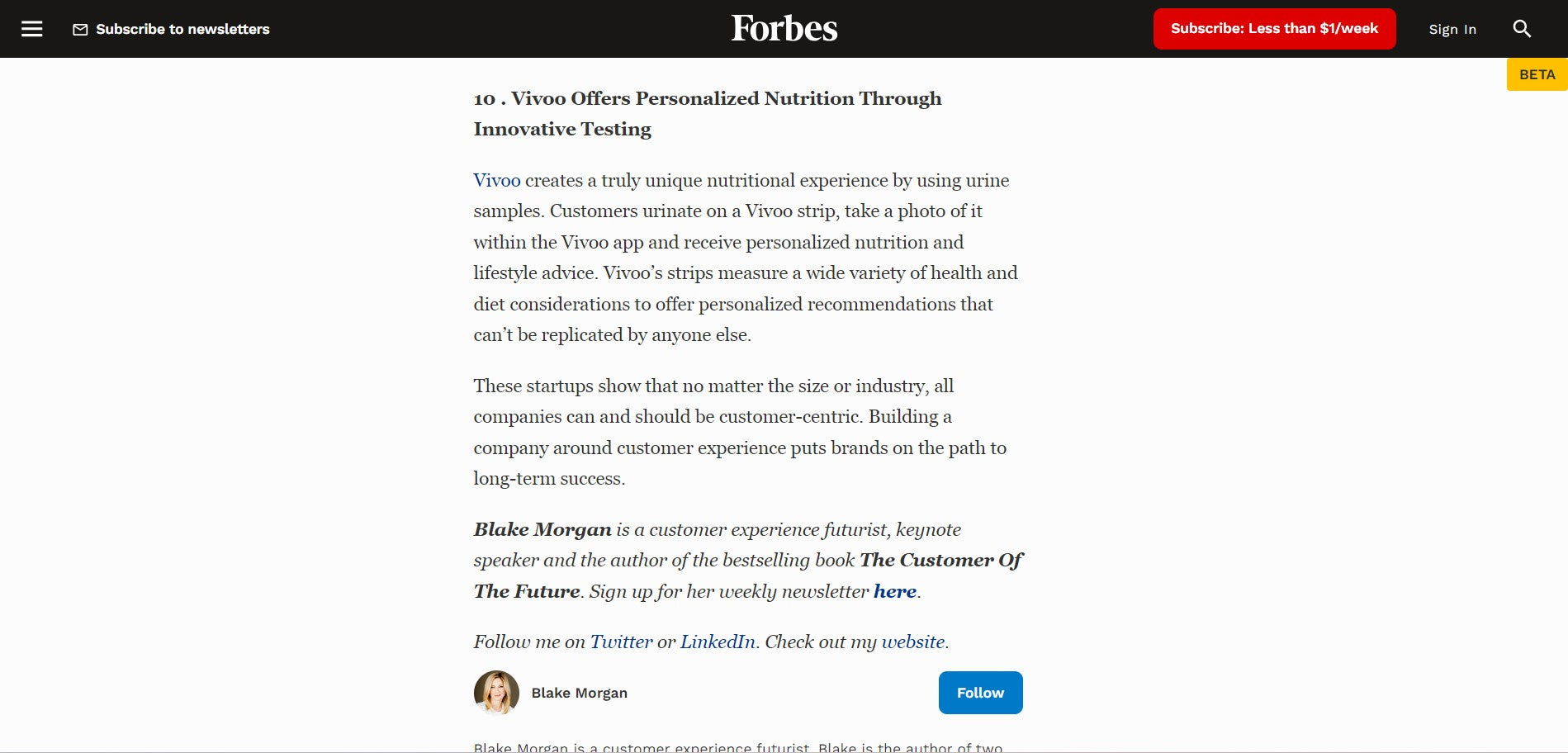Click the author bio text below Follow
Image resolution: width=1568 pixels, height=753 pixels.
pyautogui.click(x=737, y=746)
